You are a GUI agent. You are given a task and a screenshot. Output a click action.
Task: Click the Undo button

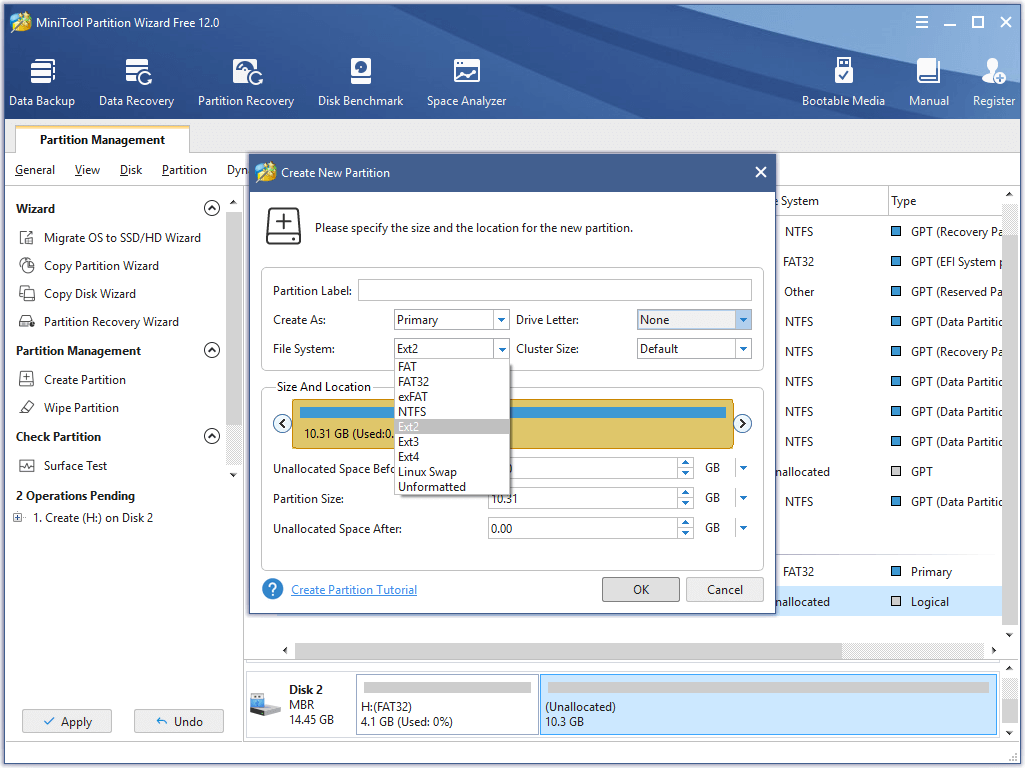click(178, 722)
